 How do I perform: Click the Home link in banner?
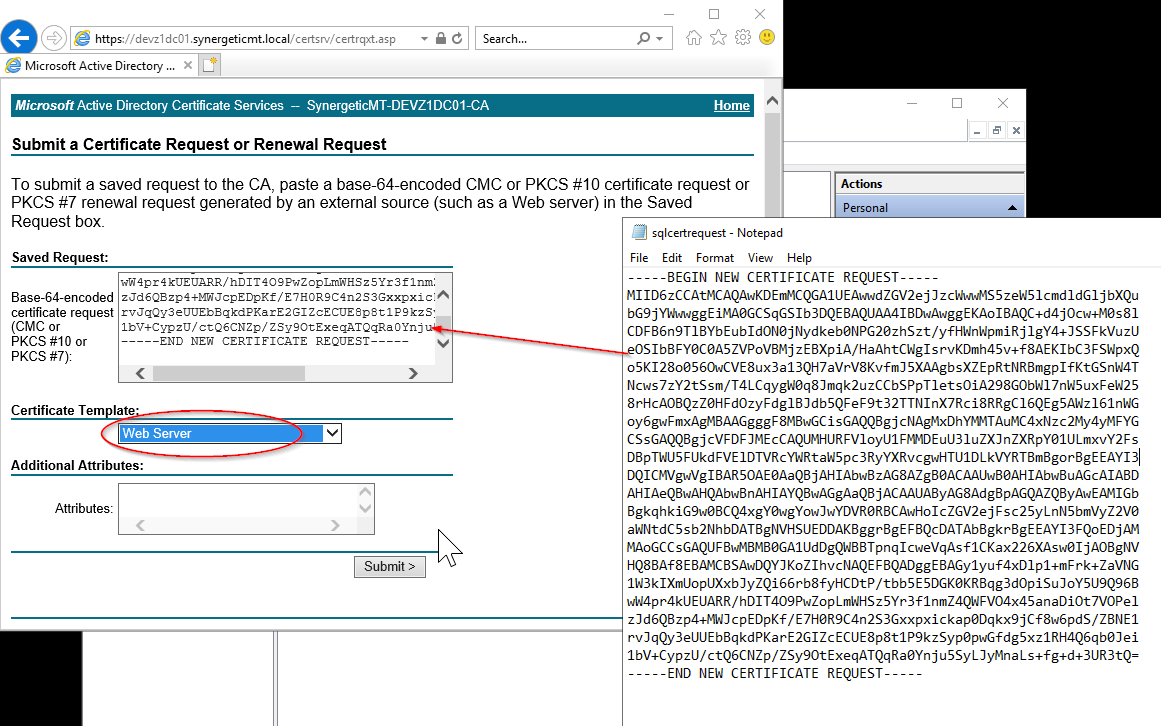pos(732,106)
